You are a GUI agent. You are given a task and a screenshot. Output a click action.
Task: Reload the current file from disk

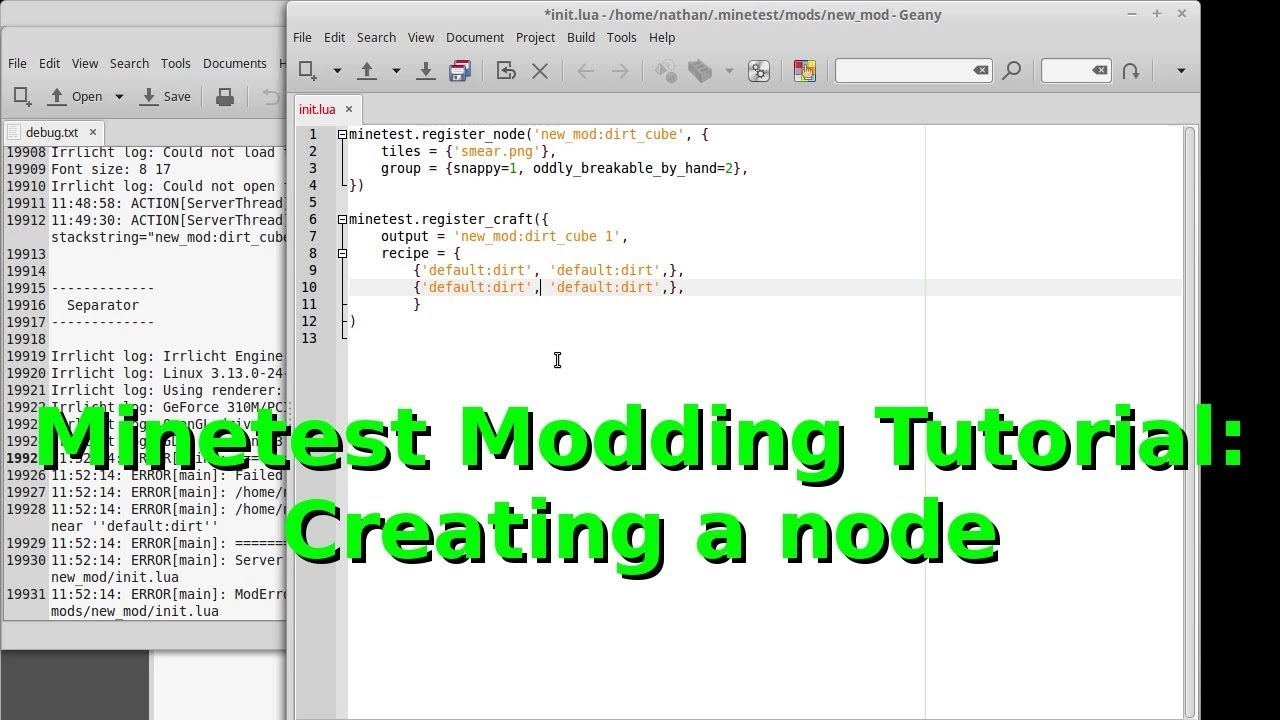[506, 71]
